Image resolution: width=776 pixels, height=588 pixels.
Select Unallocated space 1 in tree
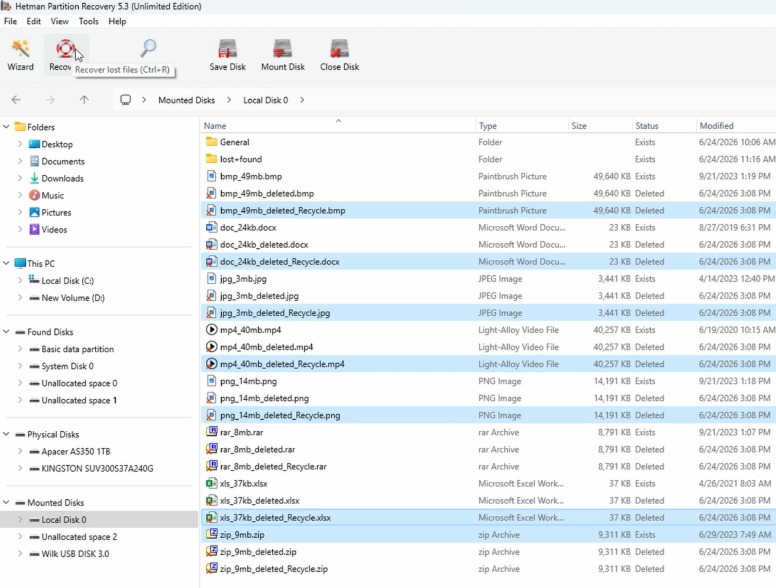(79, 400)
